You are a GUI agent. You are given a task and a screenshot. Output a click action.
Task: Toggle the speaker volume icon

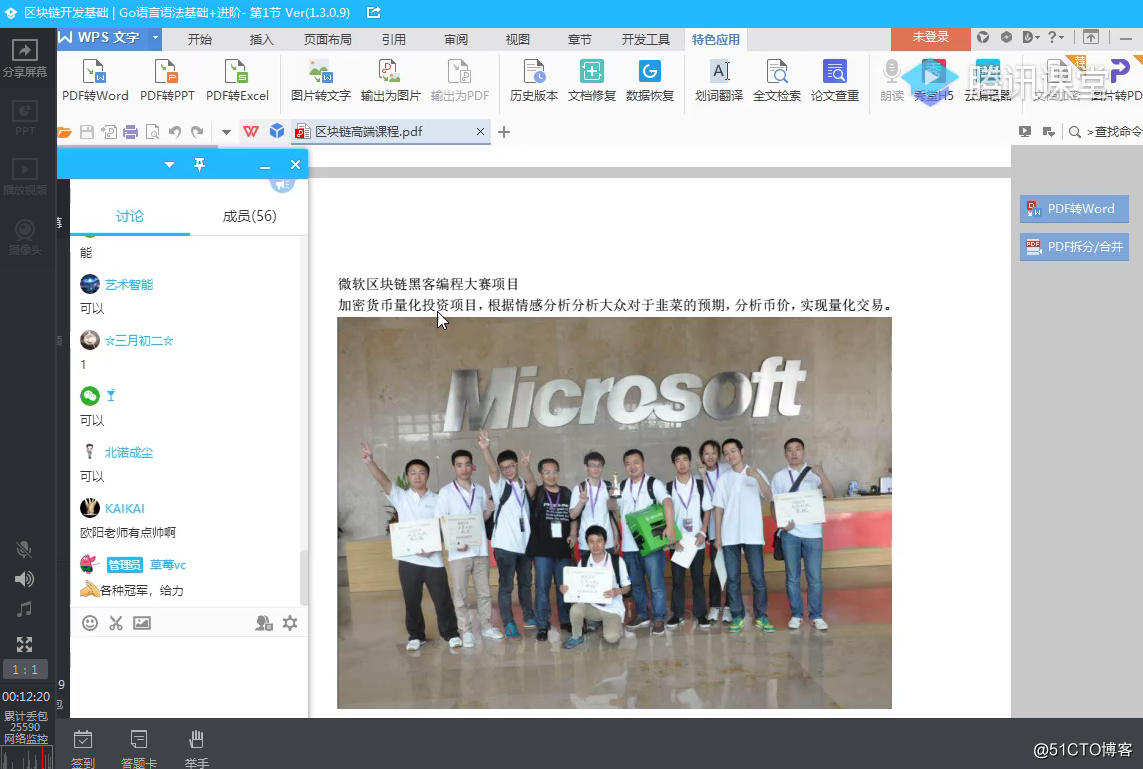pos(24,579)
